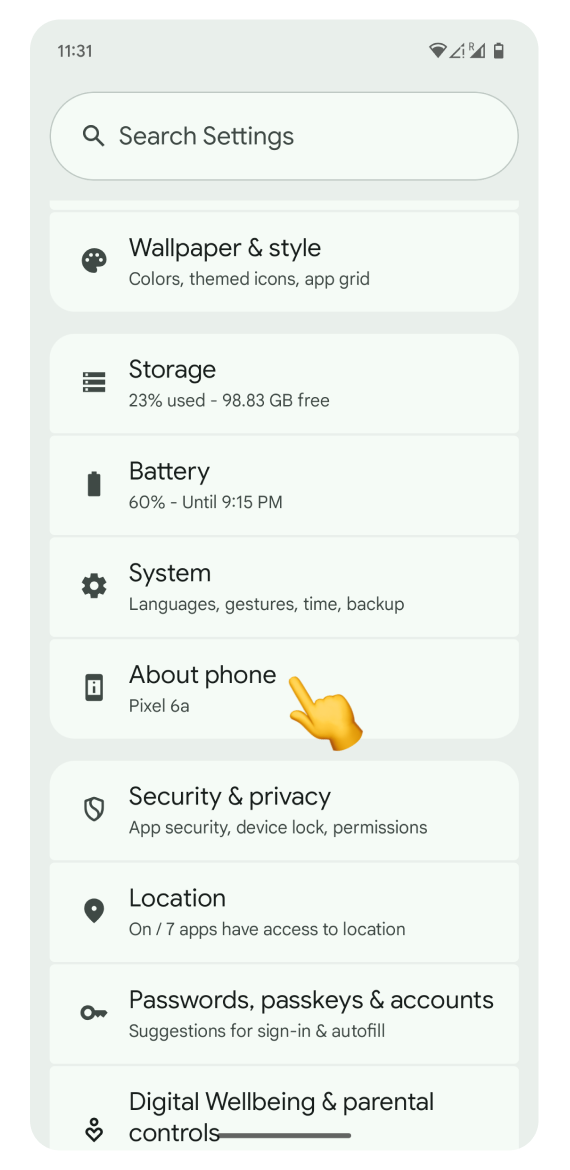
Task: Open Security & privacy settings
Action: click(284, 810)
